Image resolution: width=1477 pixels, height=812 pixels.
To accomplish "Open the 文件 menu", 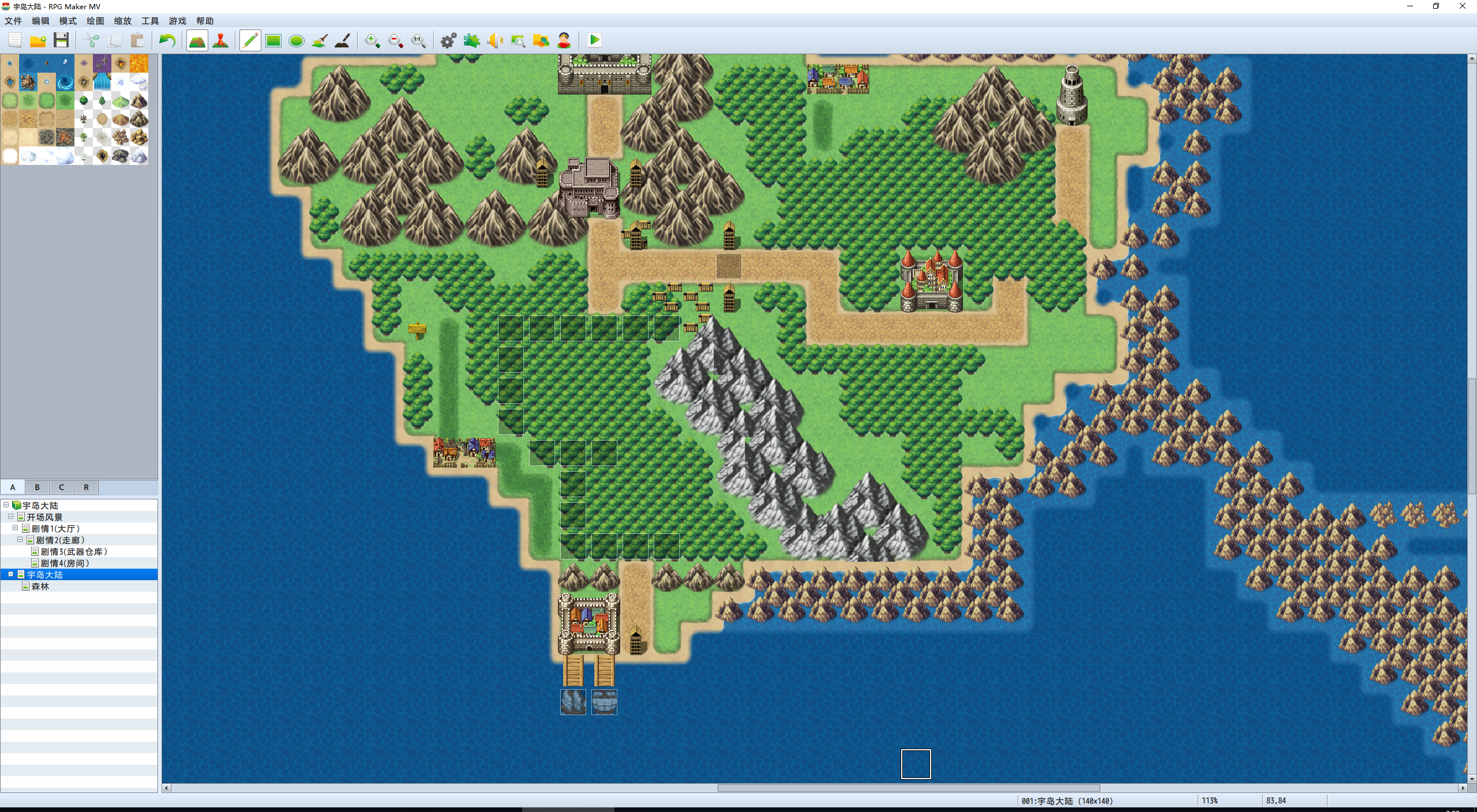I will [13, 21].
